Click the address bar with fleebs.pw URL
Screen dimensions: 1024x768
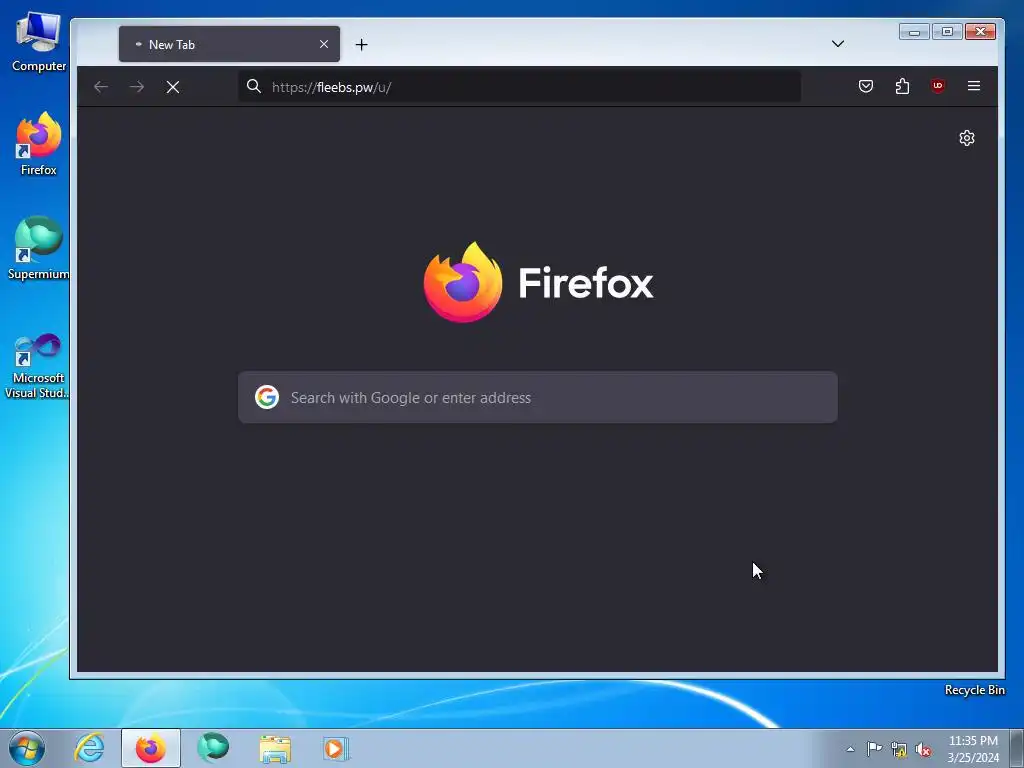pos(519,87)
